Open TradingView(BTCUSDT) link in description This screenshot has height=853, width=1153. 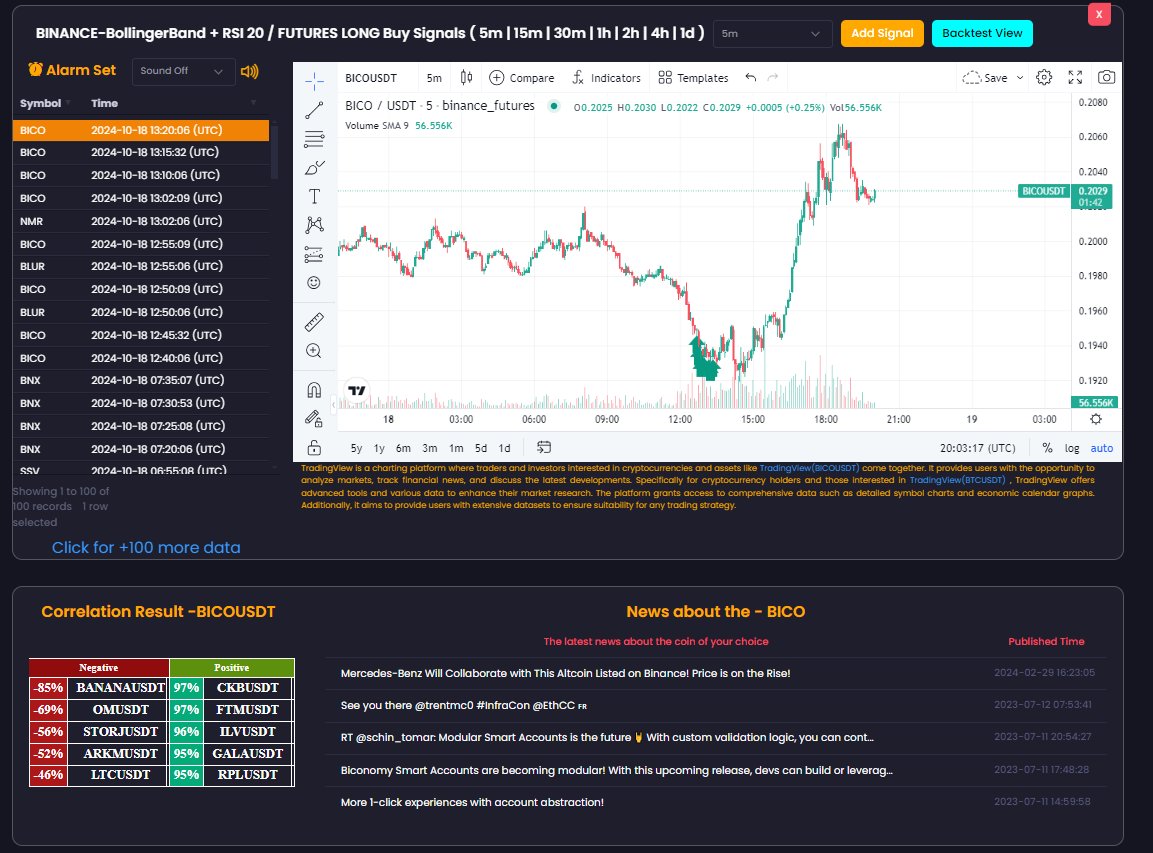click(959, 480)
